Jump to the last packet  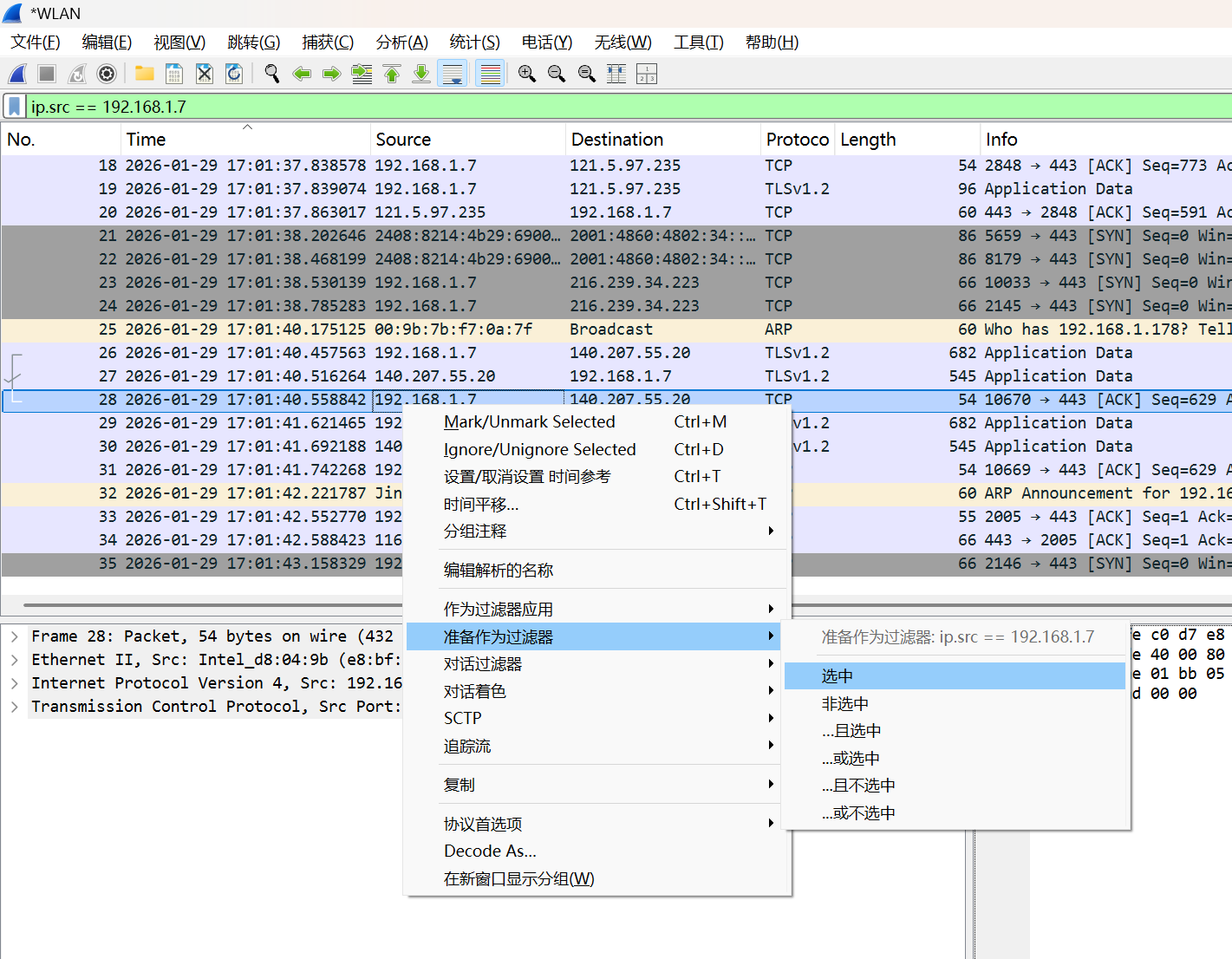[x=421, y=74]
